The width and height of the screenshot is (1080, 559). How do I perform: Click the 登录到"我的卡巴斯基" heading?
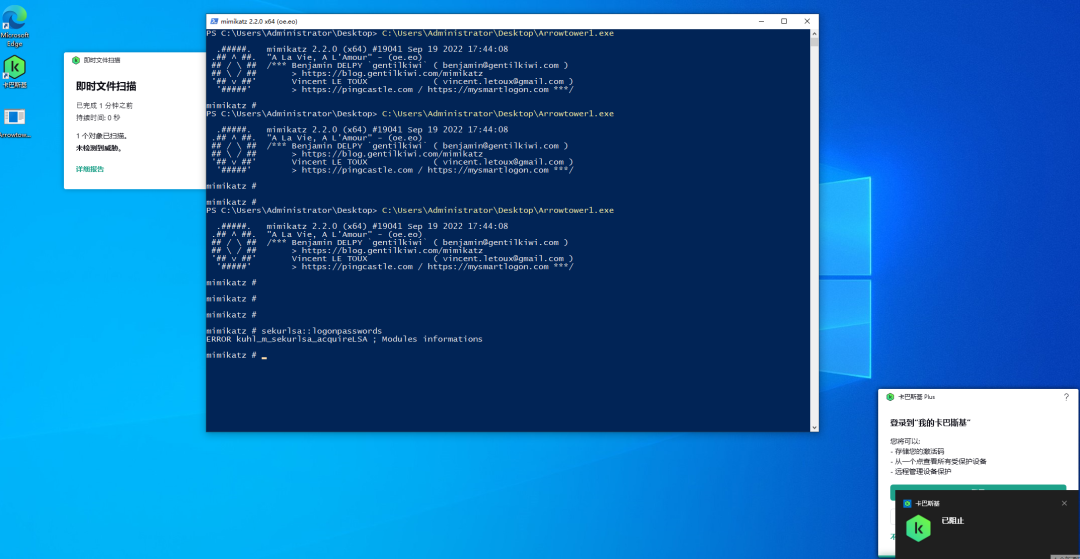pyautogui.click(x=931, y=423)
